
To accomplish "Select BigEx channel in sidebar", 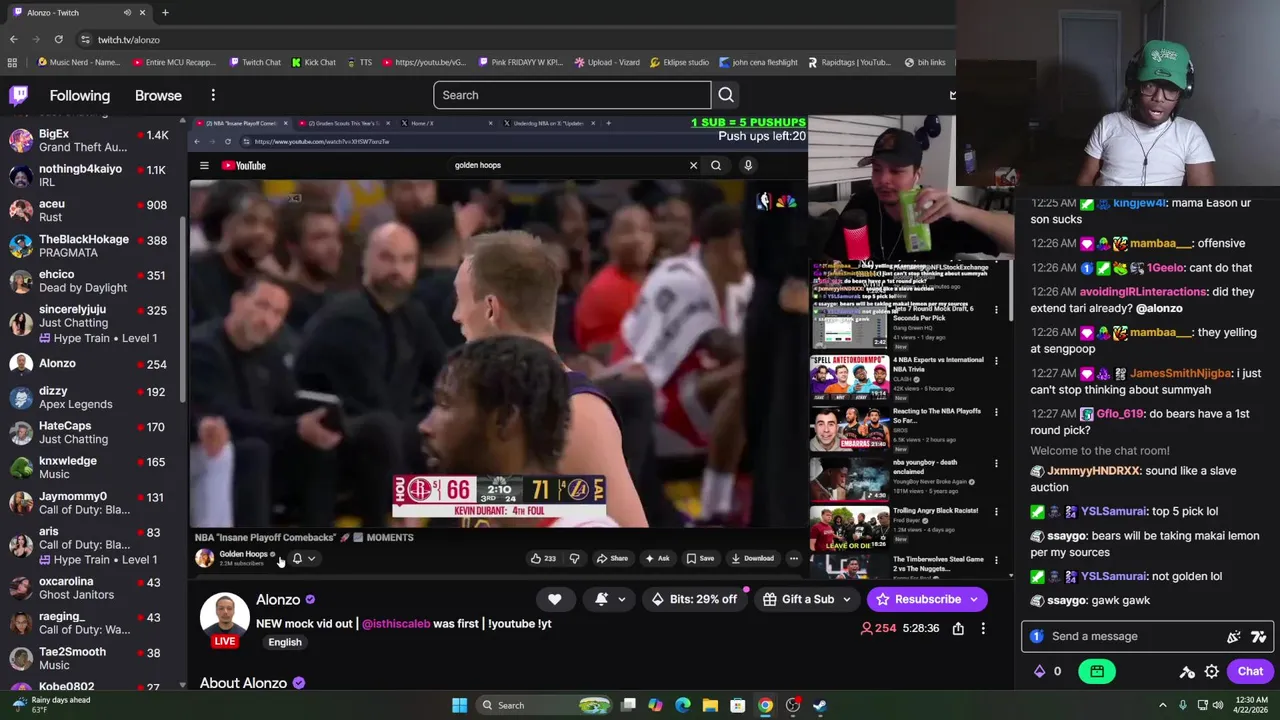I will point(90,140).
